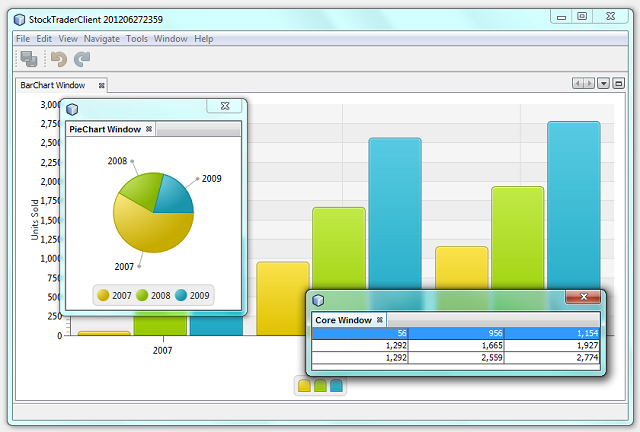
Task: Maximize the BarChart editor window
Action: click(618, 84)
